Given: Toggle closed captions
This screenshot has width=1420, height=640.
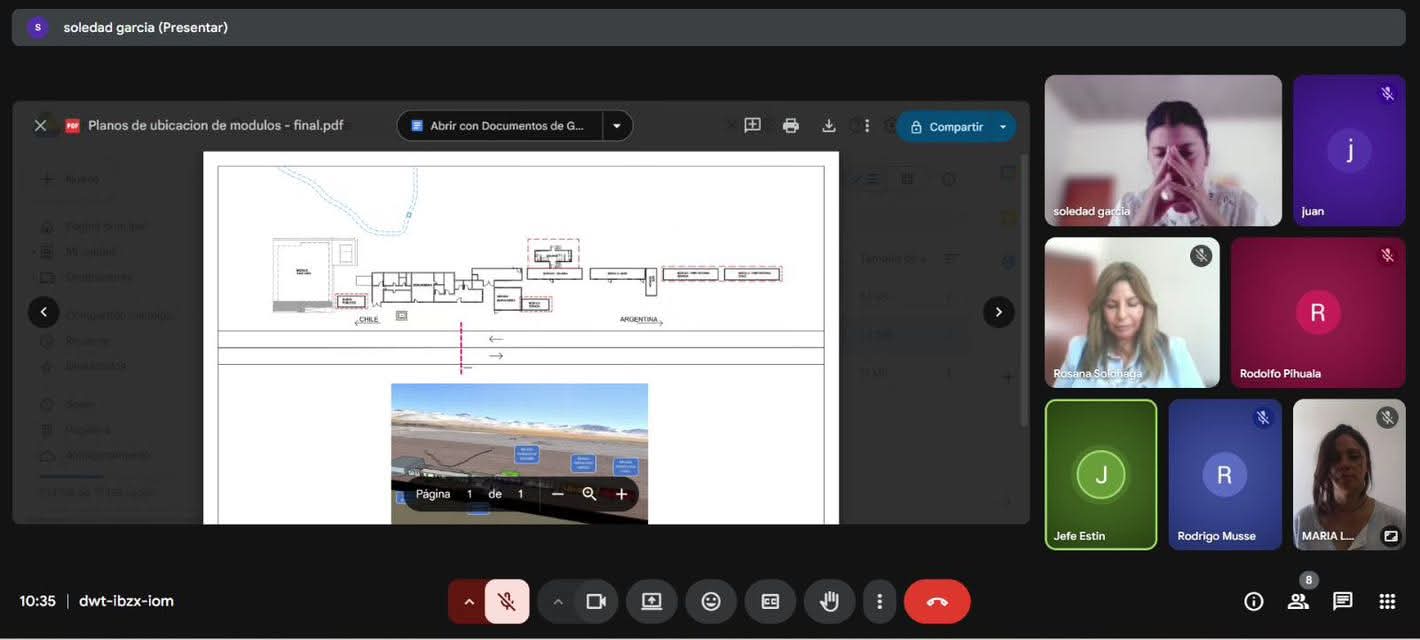Looking at the screenshot, I should point(770,601).
